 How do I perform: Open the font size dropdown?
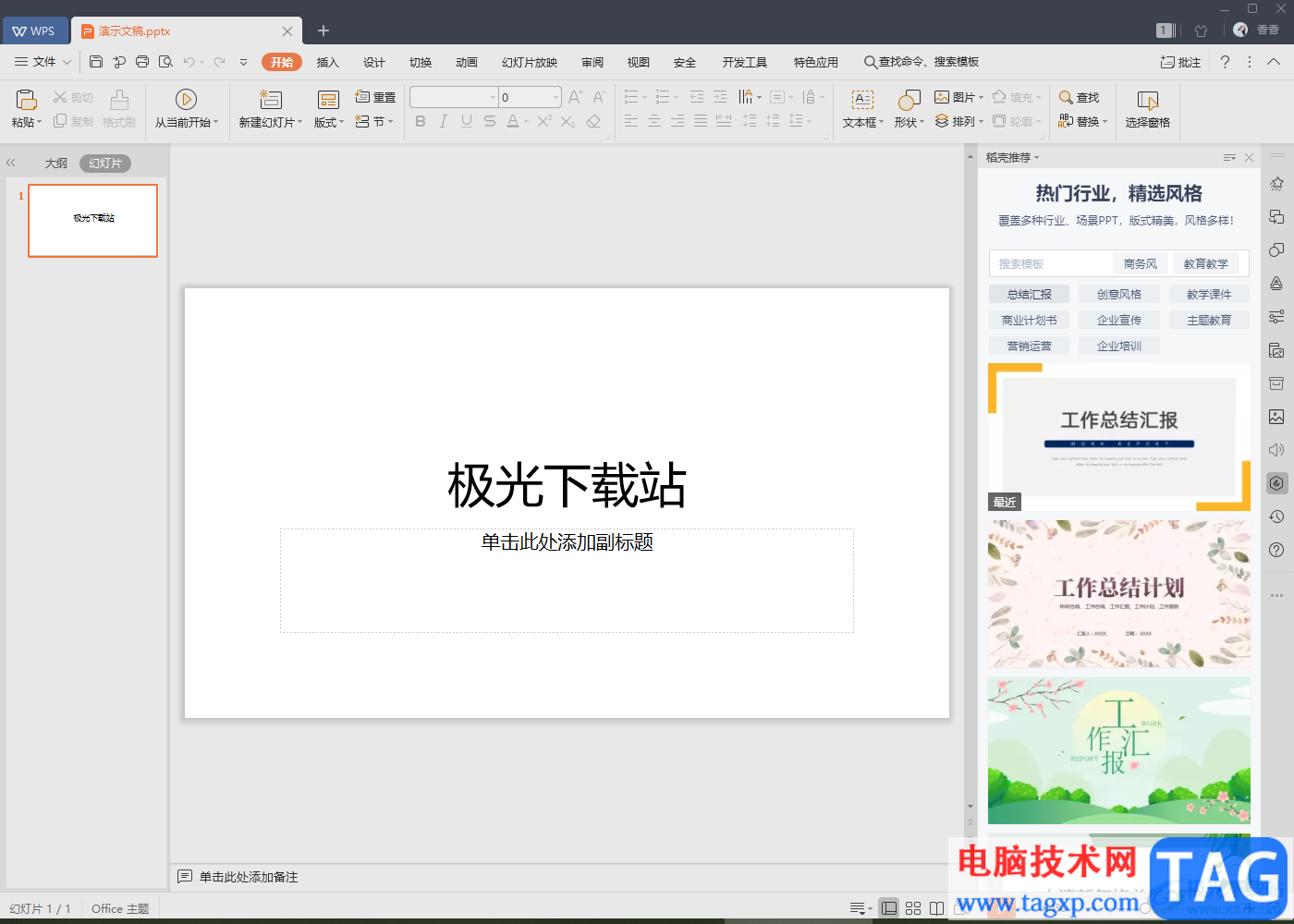tap(555, 97)
